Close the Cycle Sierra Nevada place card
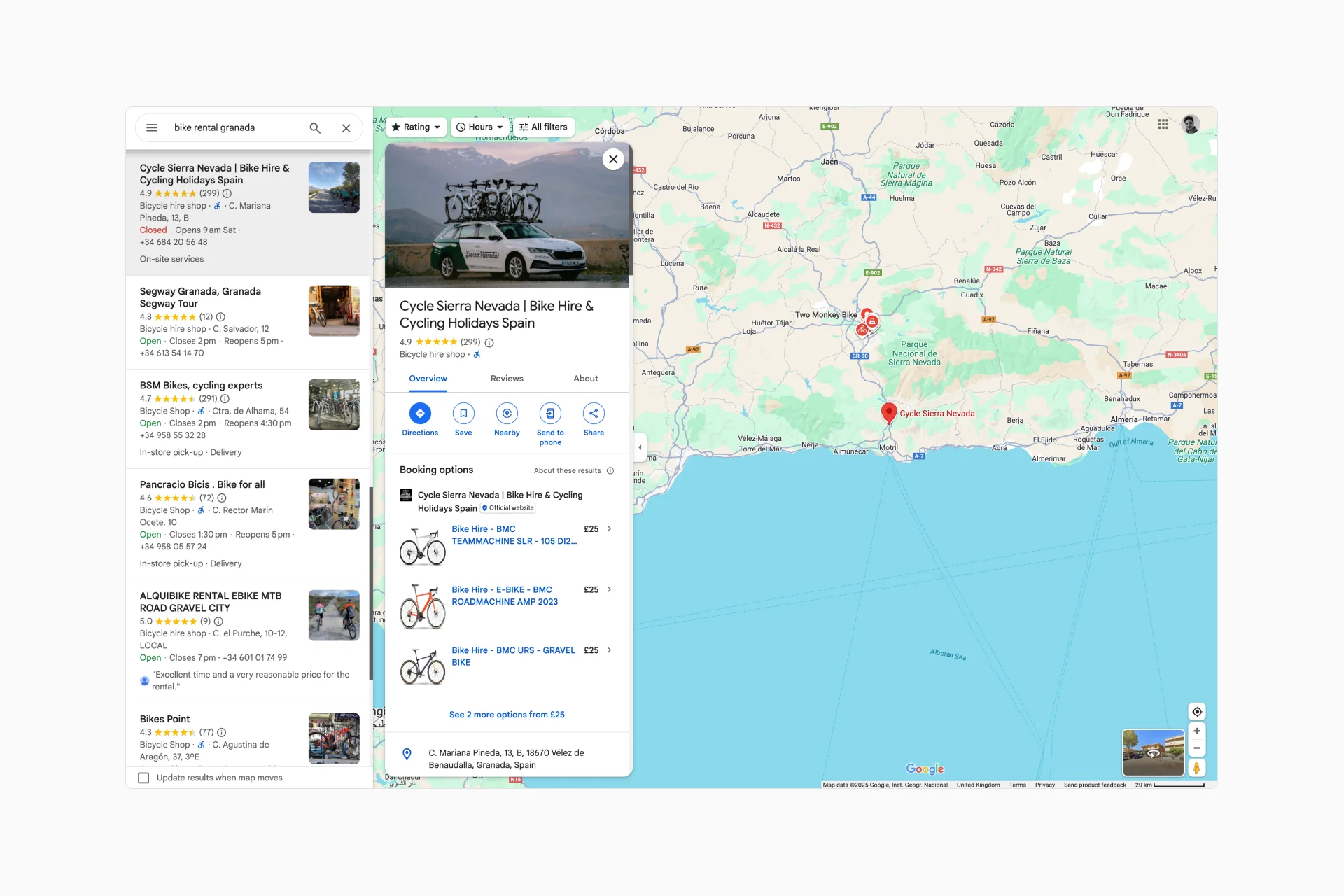Screen dimensions: 1344x896 pyautogui.click(x=613, y=160)
